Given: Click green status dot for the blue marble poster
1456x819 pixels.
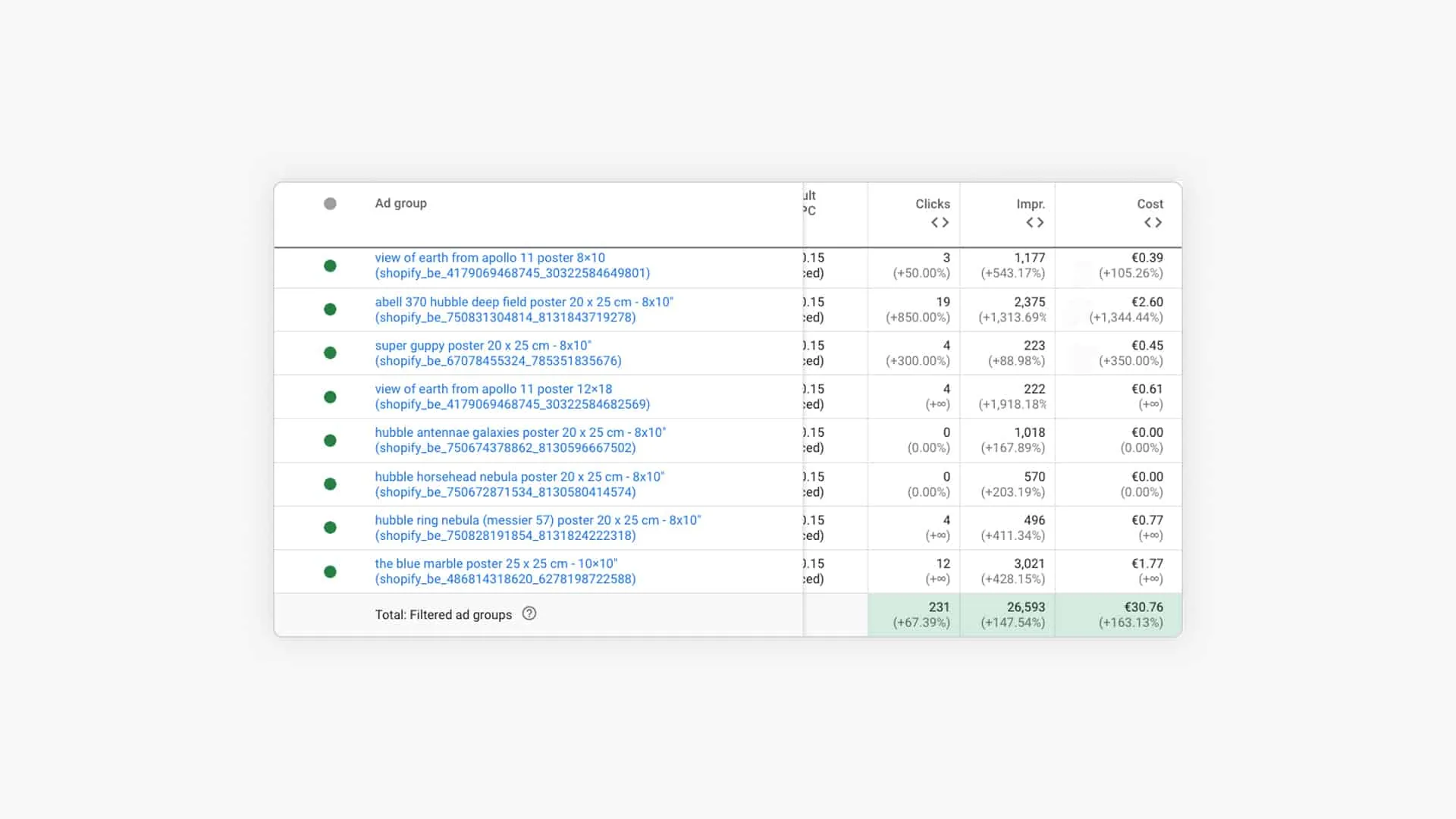Looking at the screenshot, I should (330, 572).
